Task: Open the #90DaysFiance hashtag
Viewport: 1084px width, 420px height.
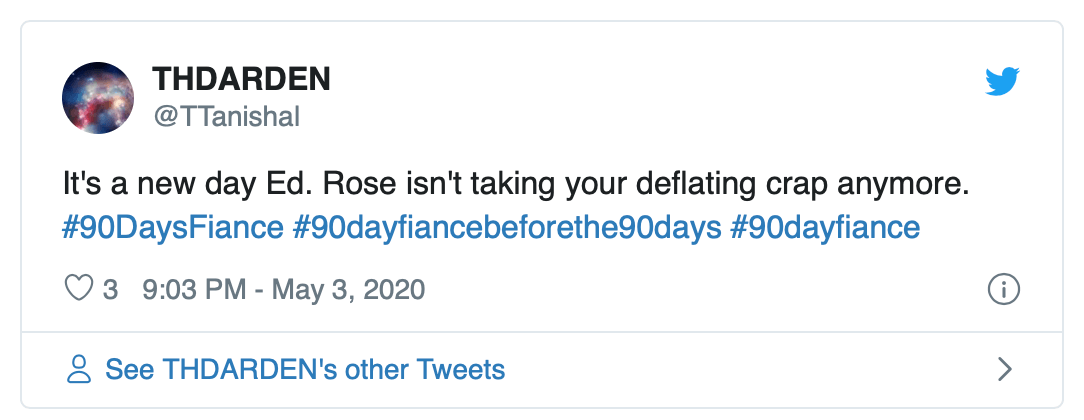Action: [171, 227]
